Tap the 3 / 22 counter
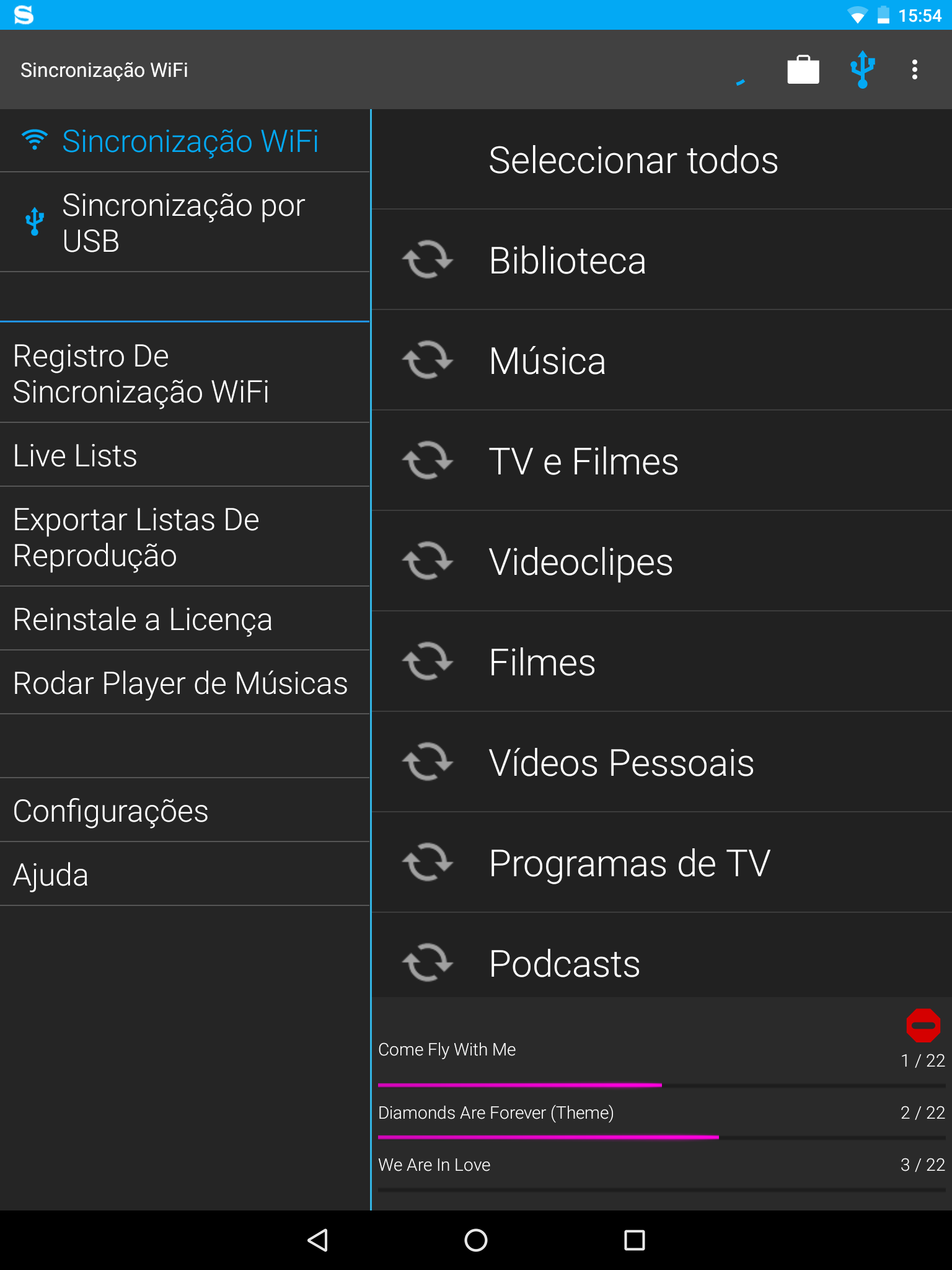 (x=923, y=1165)
